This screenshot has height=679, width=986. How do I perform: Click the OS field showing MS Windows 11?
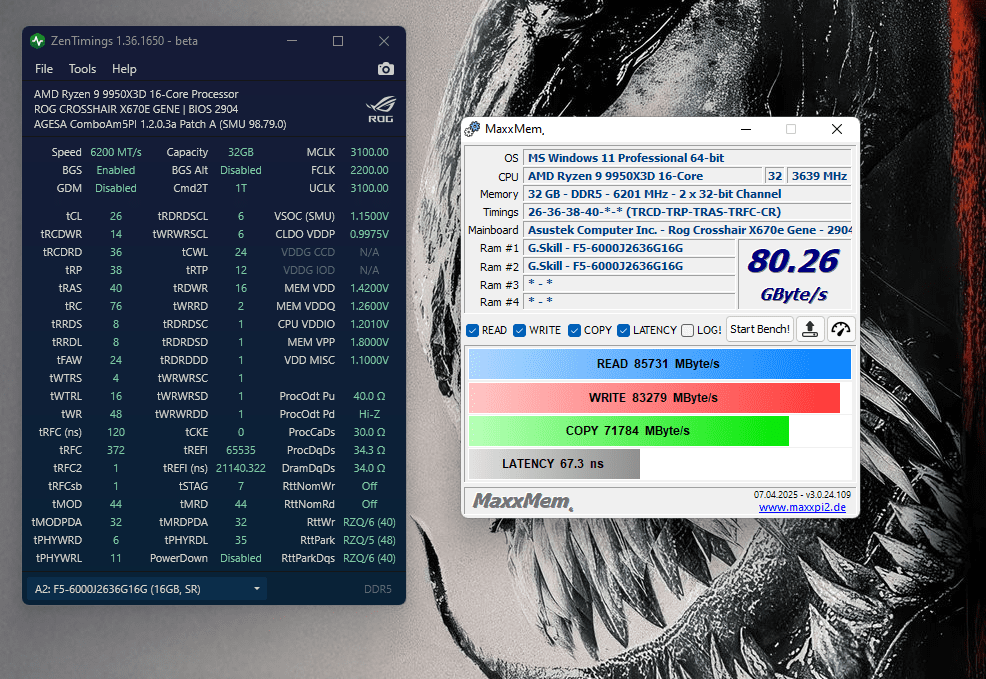(687, 158)
